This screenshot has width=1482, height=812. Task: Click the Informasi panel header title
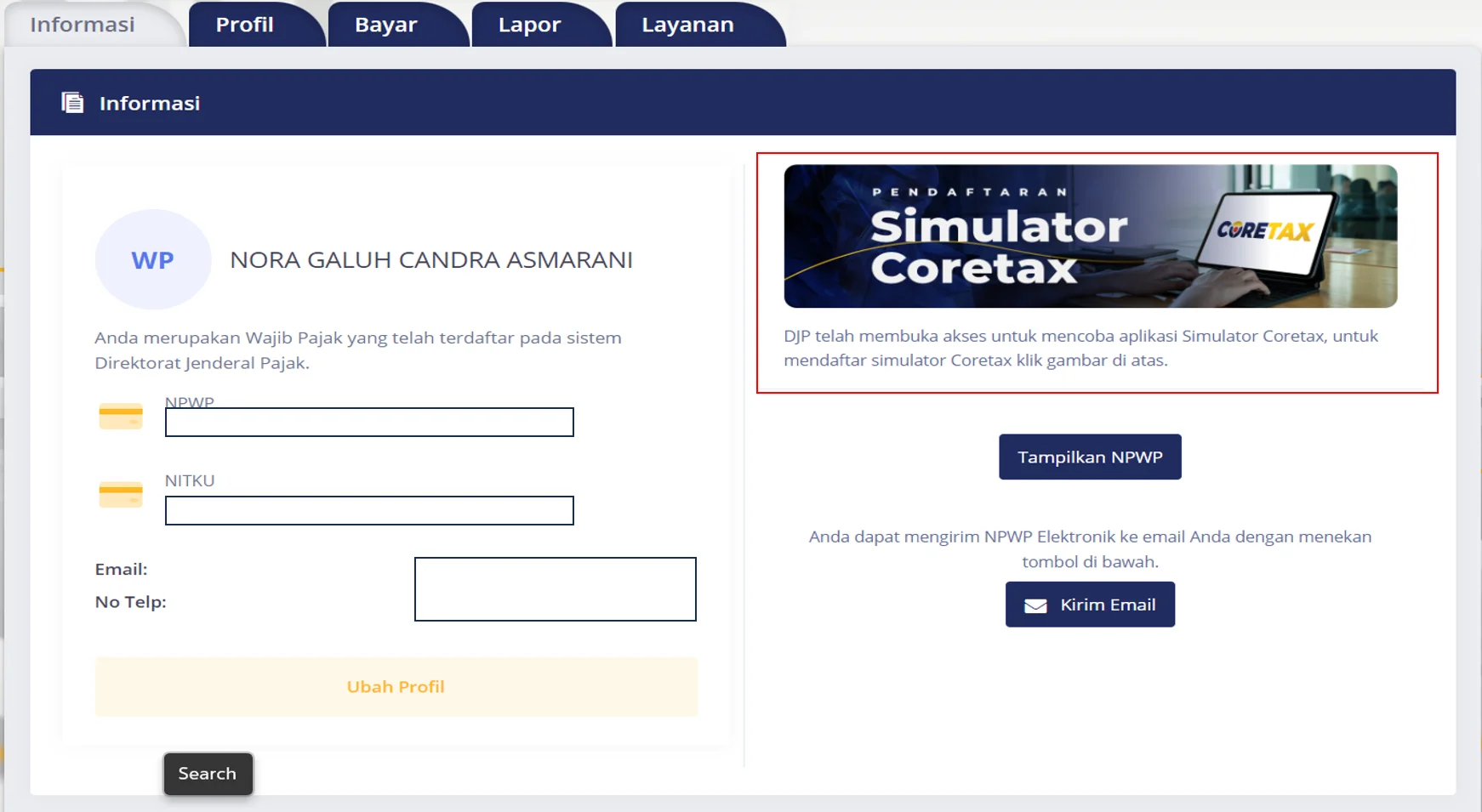pyautogui.click(x=150, y=103)
